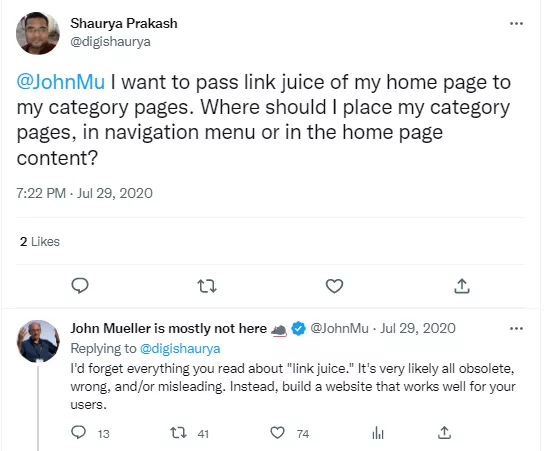View the 2 Likes list
This screenshot has width=544, height=451.
[x=40, y=241]
